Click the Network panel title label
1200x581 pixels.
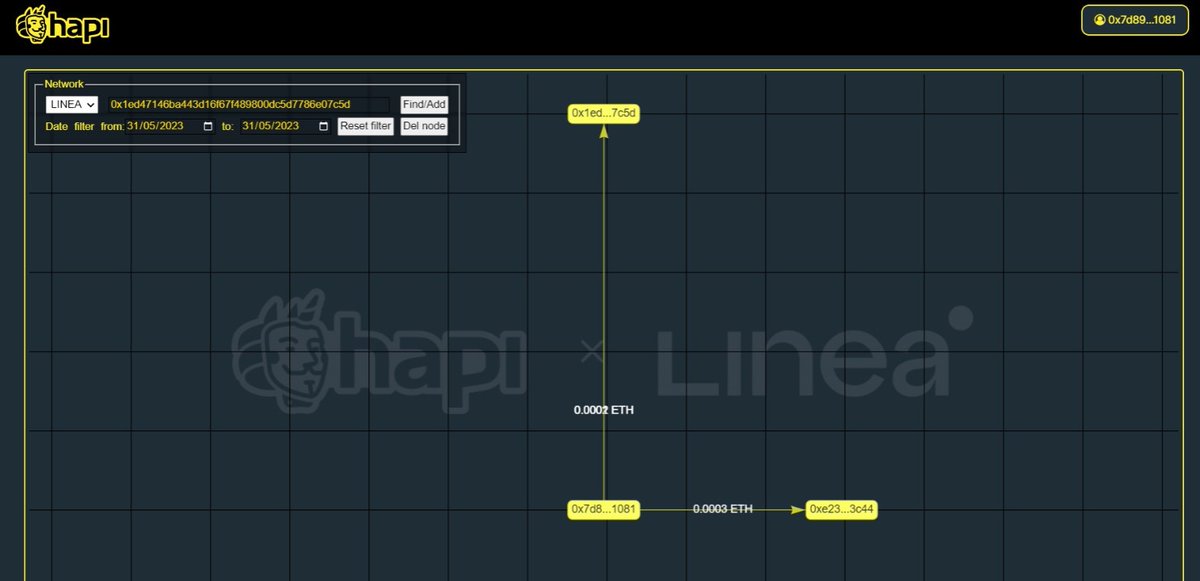[x=64, y=84]
